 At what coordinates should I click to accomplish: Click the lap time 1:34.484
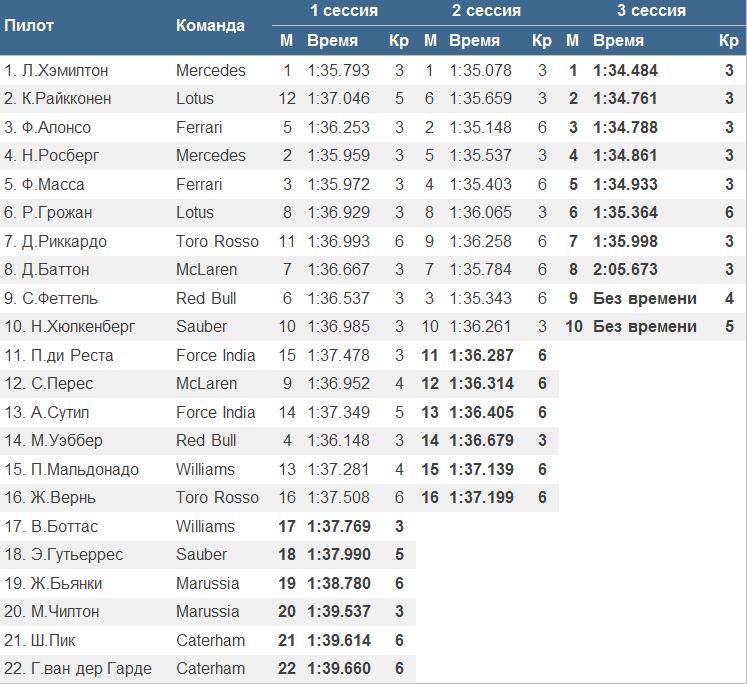coord(625,70)
